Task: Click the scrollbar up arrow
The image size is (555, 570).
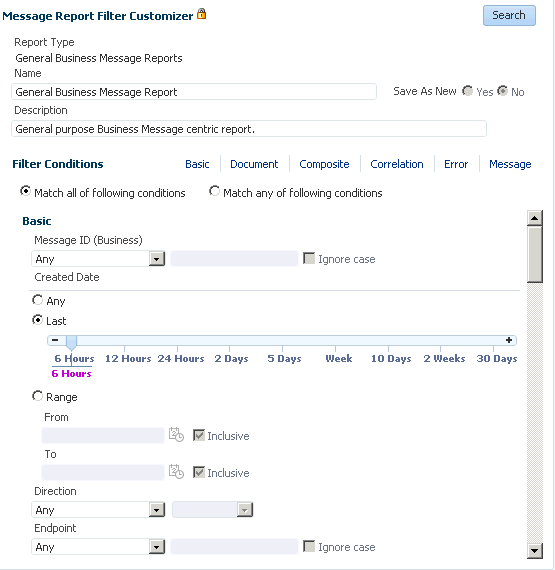Action: coord(535,218)
